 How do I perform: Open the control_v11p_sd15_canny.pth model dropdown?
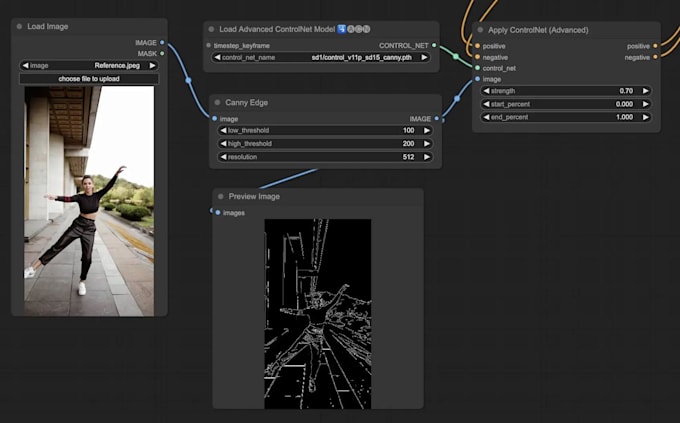[321, 57]
